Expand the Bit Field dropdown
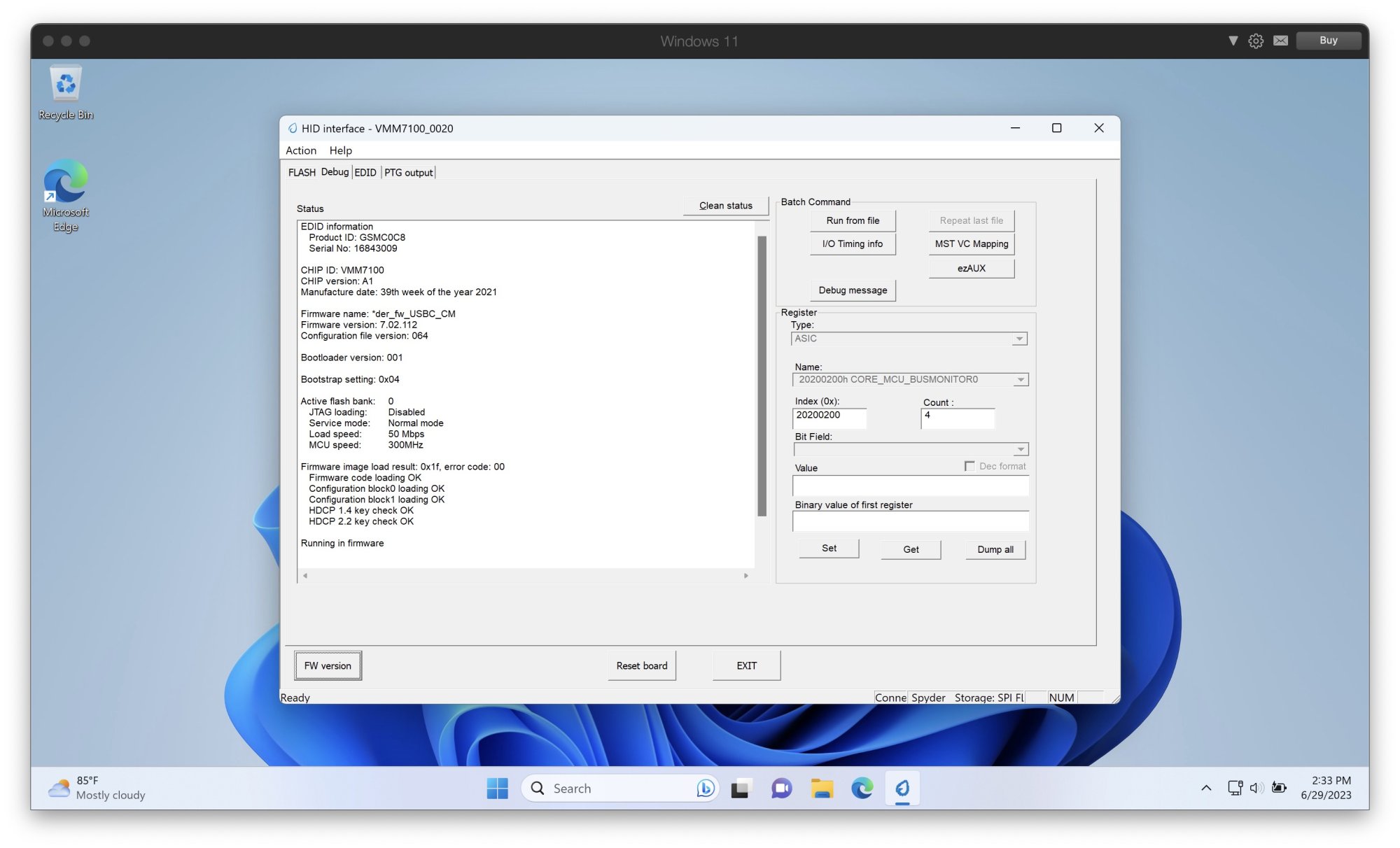Image resolution: width=1400 pixels, height=848 pixels. pos(1021,449)
